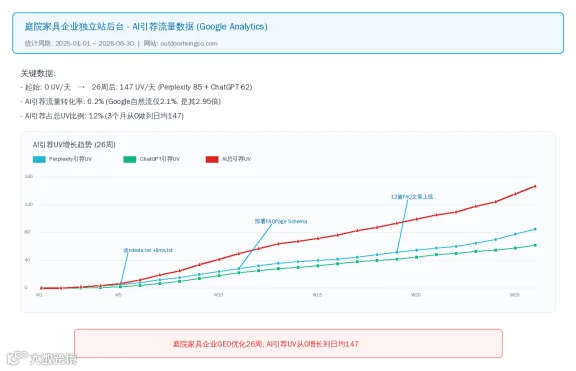Click the W20 x-axis label
Viewport: 576px width, 371px height.
(x=416, y=295)
